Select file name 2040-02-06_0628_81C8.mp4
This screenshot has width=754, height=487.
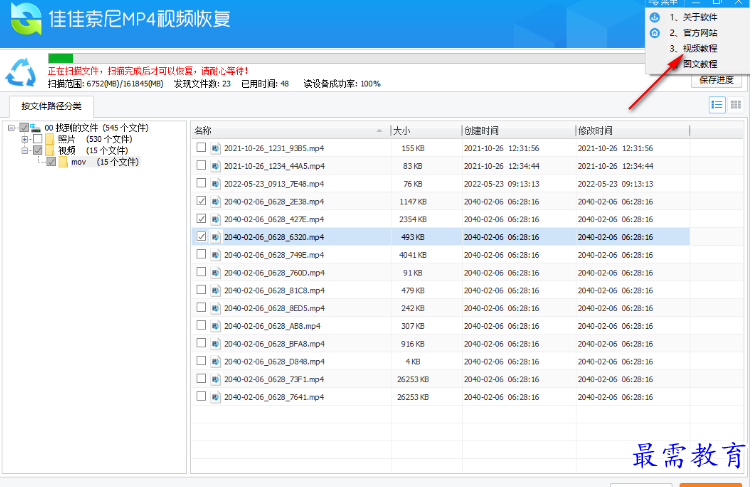274,290
